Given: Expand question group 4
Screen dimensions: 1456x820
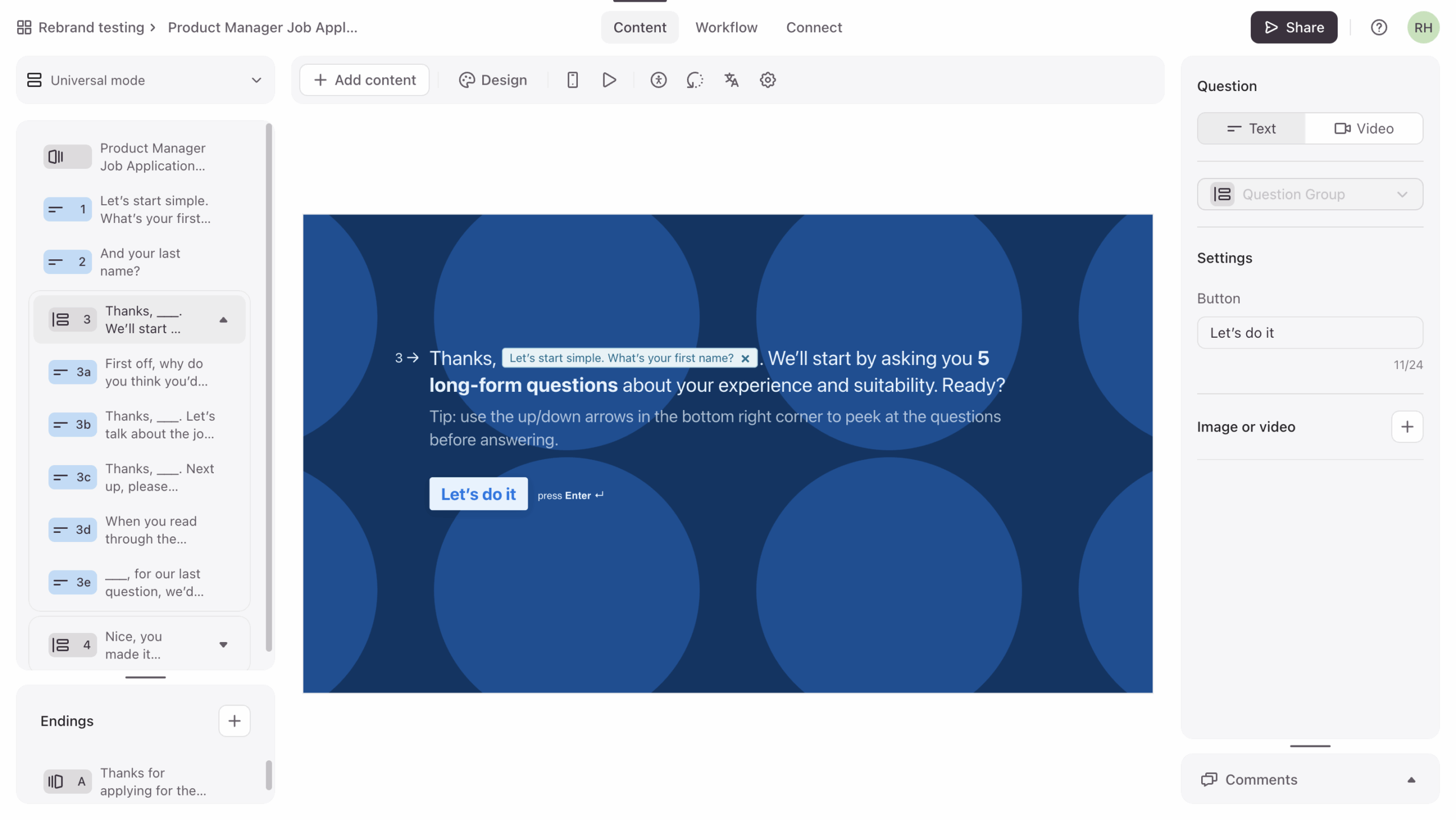Looking at the screenshot, I should point(224,645).
